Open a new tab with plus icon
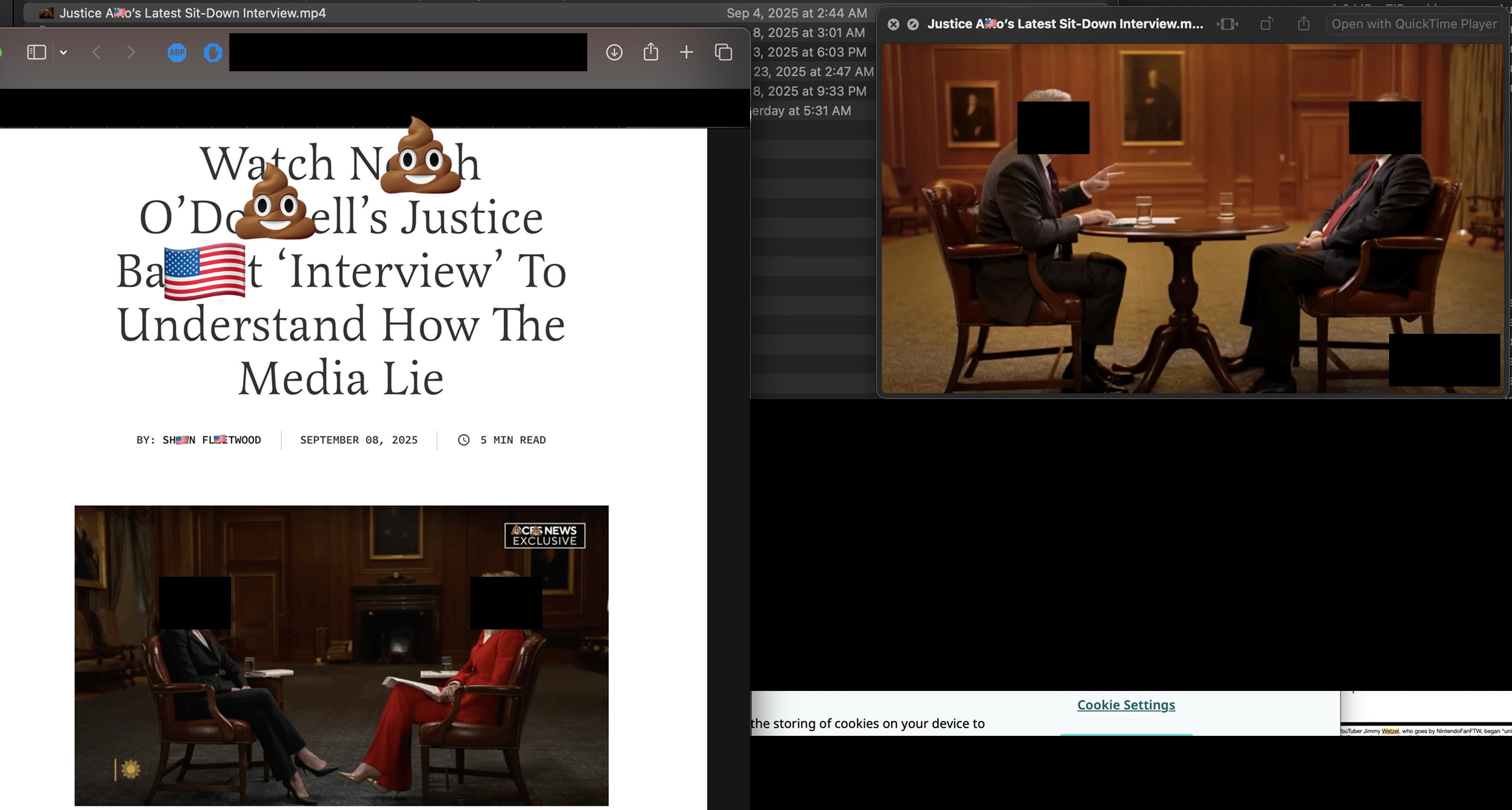 click(686, 52)
